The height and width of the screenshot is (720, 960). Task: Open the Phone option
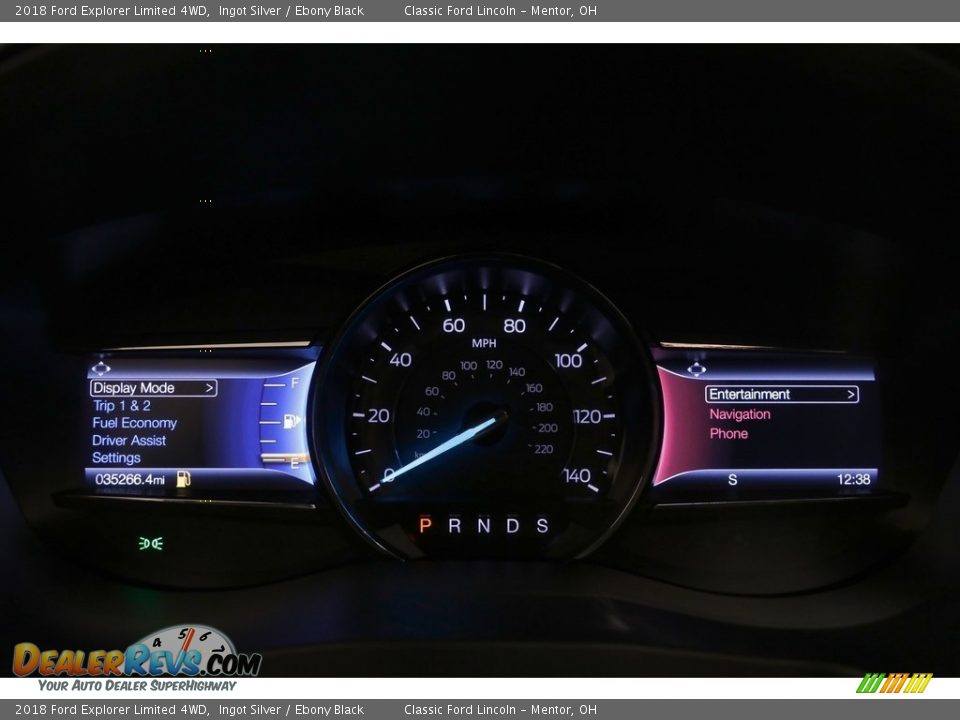pos(728,433)
